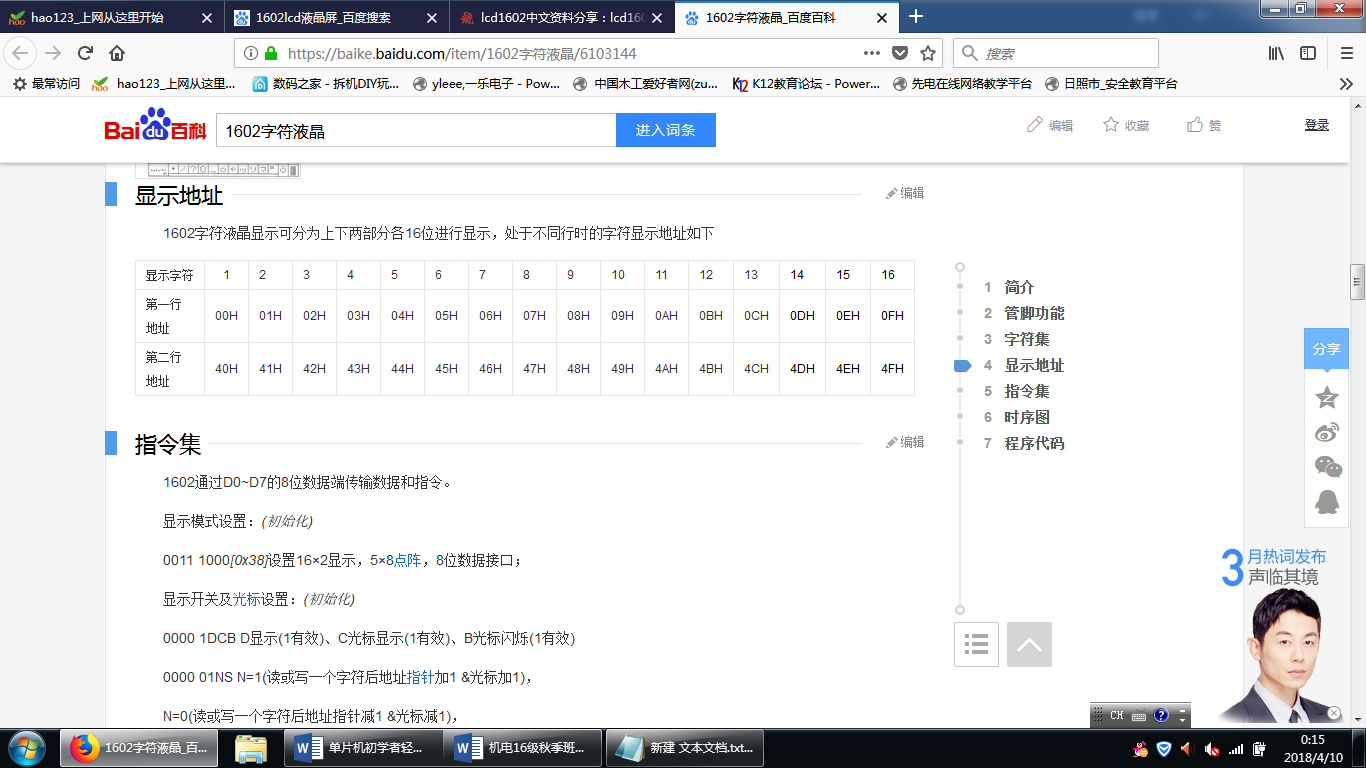Viewport: 1366px width, 768px height.
Task: Click the 赞 thumbs-up icon
Action: pos(1194,125)
